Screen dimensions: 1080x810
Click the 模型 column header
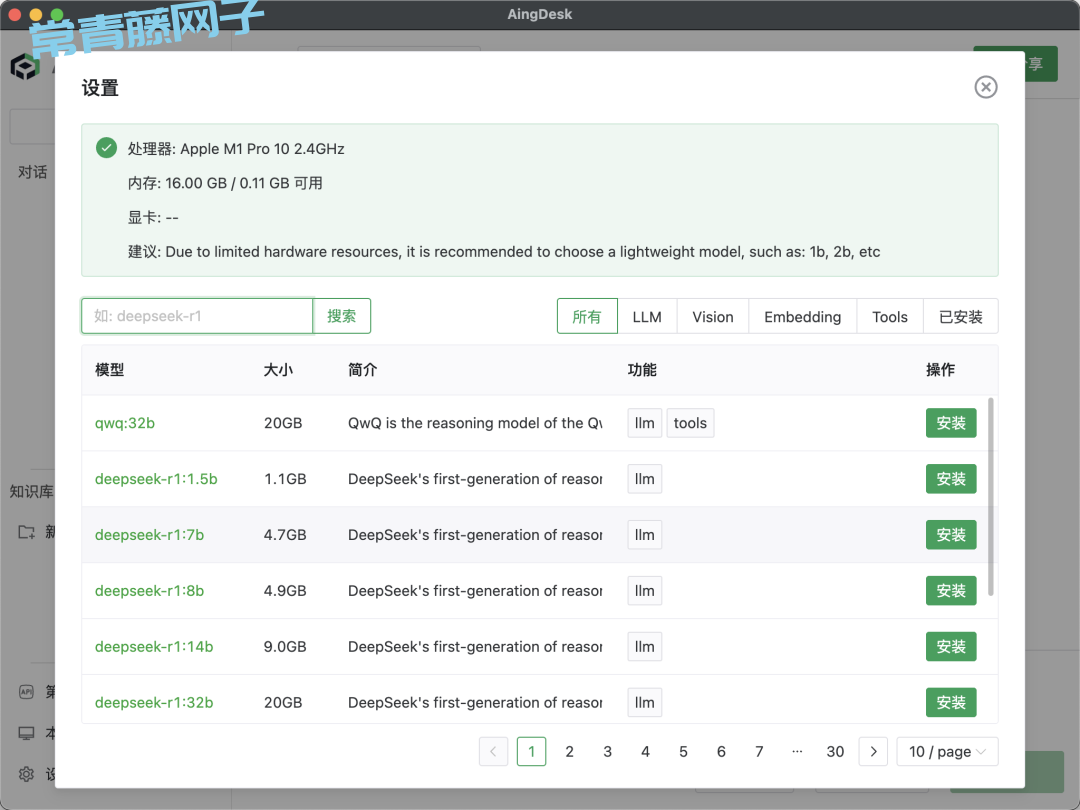110,370
